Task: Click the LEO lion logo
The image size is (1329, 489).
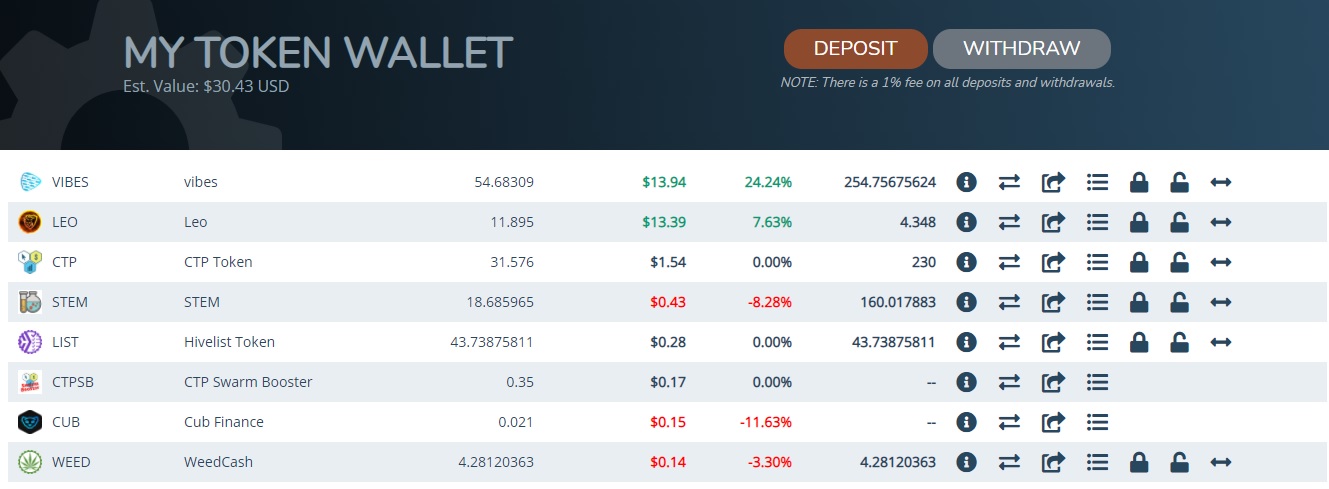Action: tap(30, 222)
